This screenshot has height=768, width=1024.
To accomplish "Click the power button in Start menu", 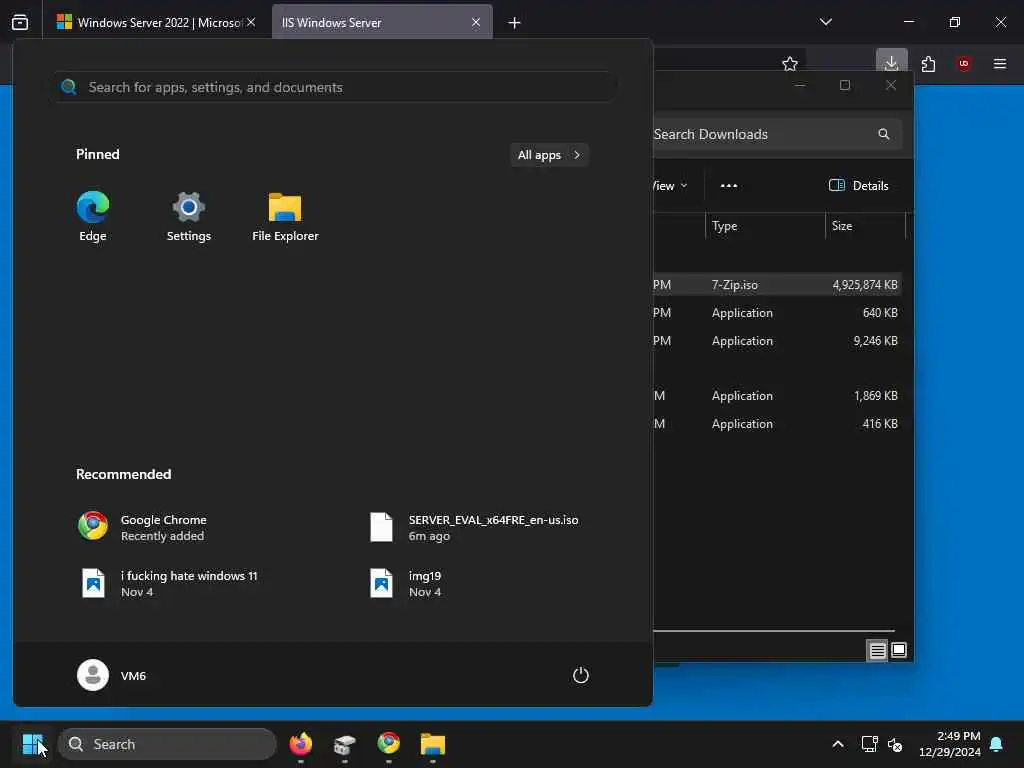I will [x=581, y=675].
